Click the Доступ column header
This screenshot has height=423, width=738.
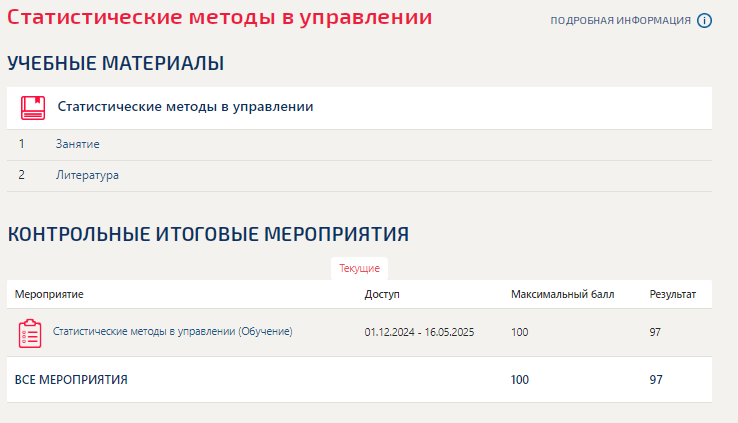click(x=382, y=295)
